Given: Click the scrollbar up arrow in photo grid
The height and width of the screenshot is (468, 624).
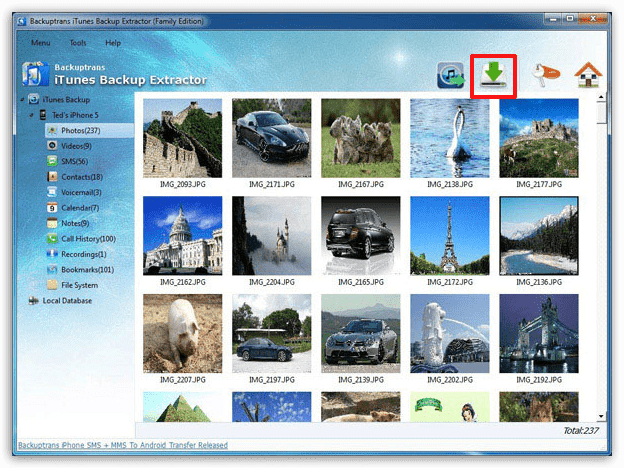Looking at the screenshot, I should [x=601, y=97].
